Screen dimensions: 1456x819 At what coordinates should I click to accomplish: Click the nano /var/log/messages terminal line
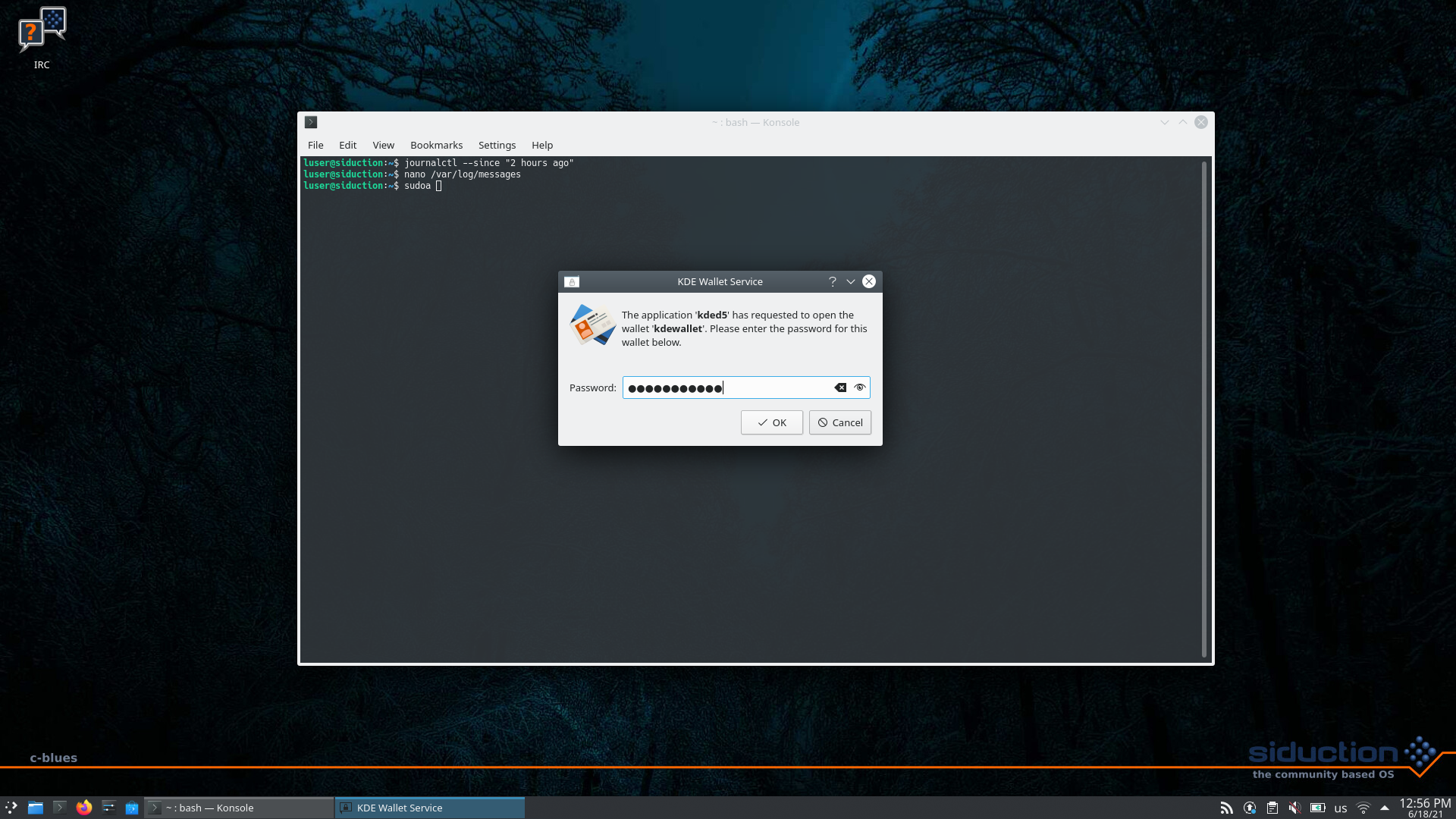coord(412,174)
